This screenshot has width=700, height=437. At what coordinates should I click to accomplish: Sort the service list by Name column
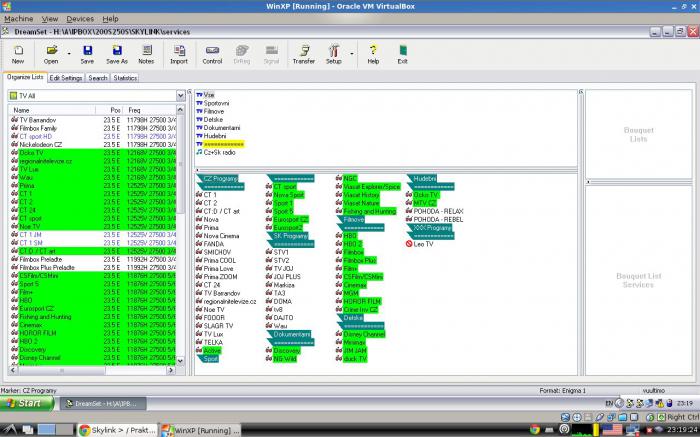(x=52, y=110)
